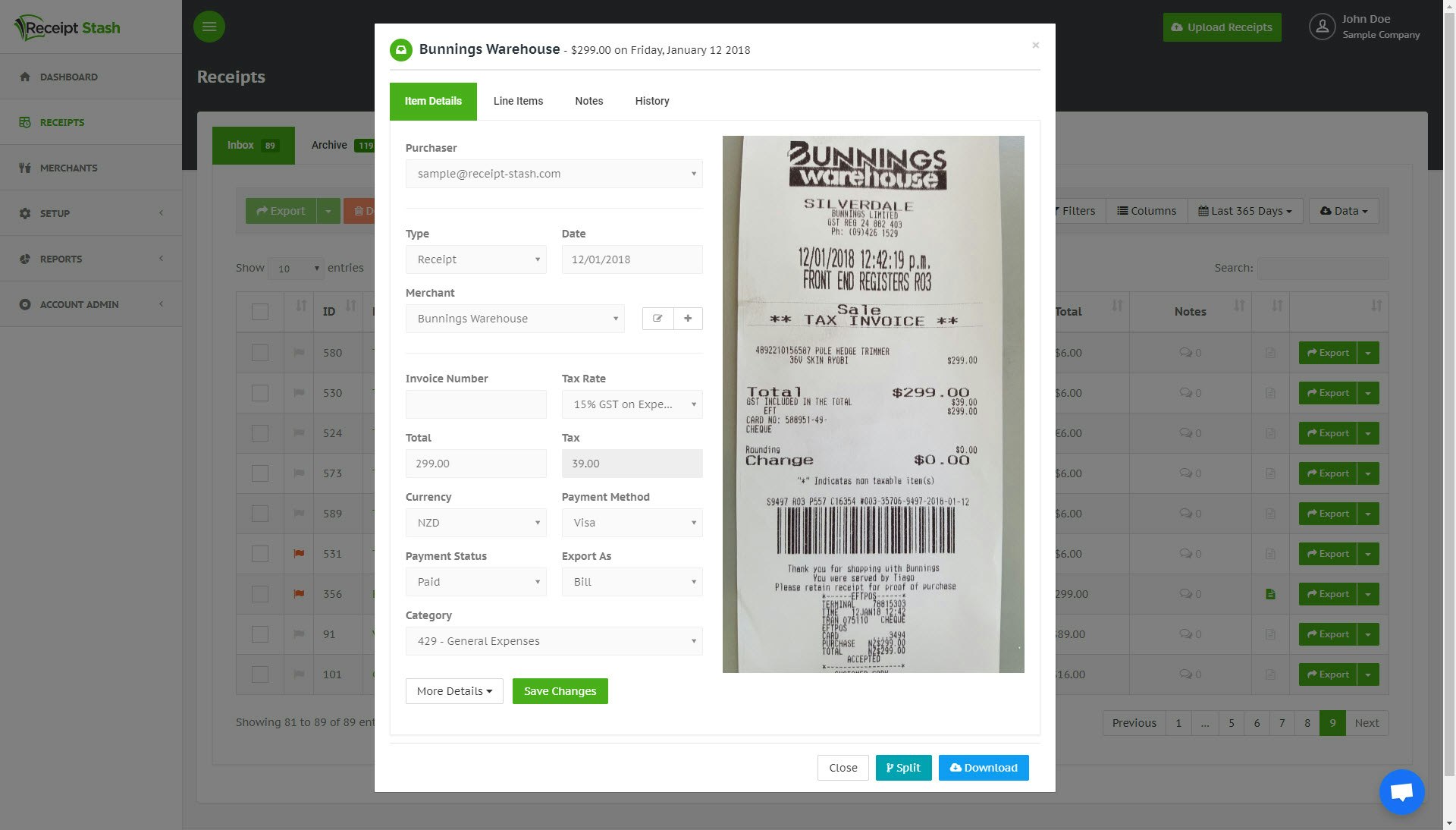Click the red flag icon on row 531
The width and height of the screenshot is (1456, 830).
coord(298,554)
